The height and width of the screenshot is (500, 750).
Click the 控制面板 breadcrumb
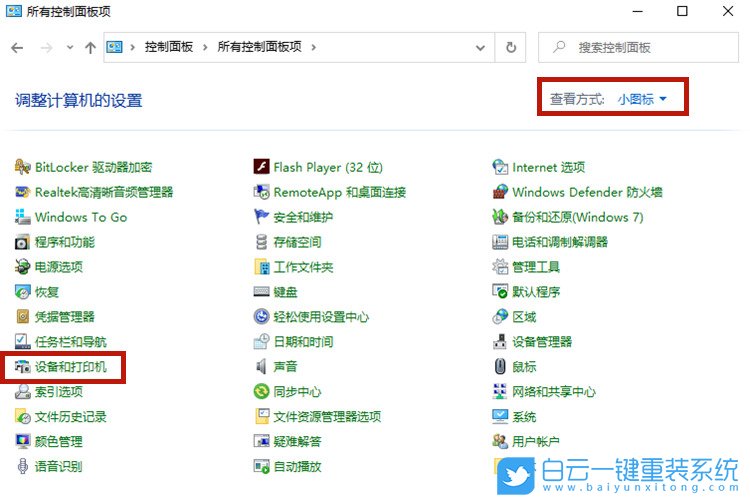pos(169,47)
